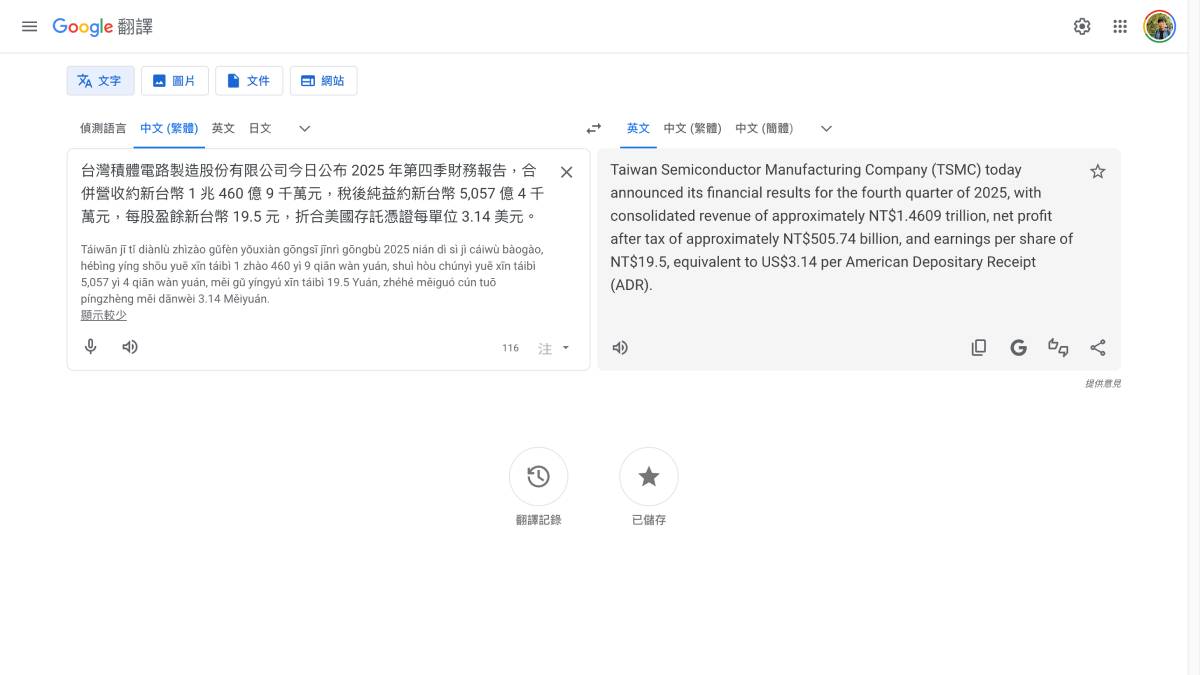Star the translation to save it

(x=1097, y=172)
